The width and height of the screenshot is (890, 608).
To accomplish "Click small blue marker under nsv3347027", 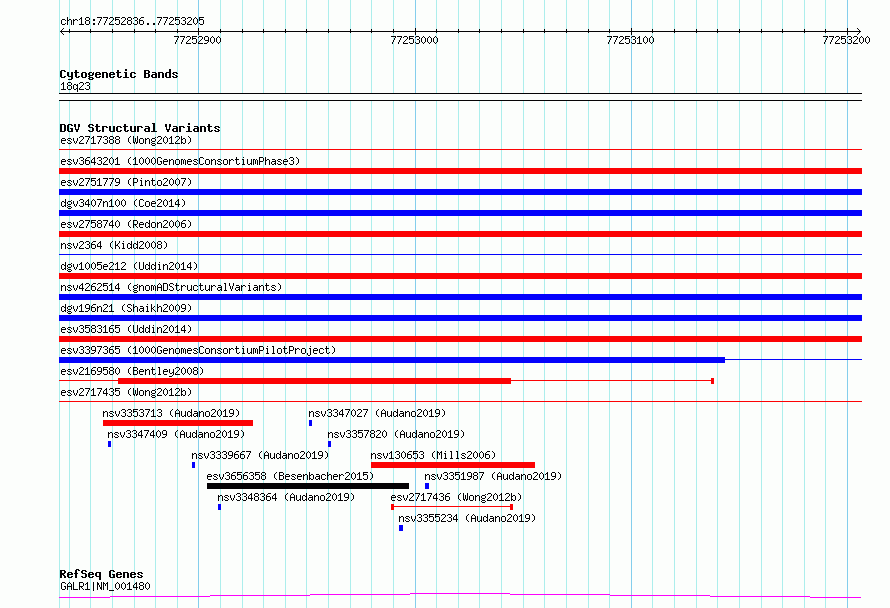I will [x=310, y=423].
